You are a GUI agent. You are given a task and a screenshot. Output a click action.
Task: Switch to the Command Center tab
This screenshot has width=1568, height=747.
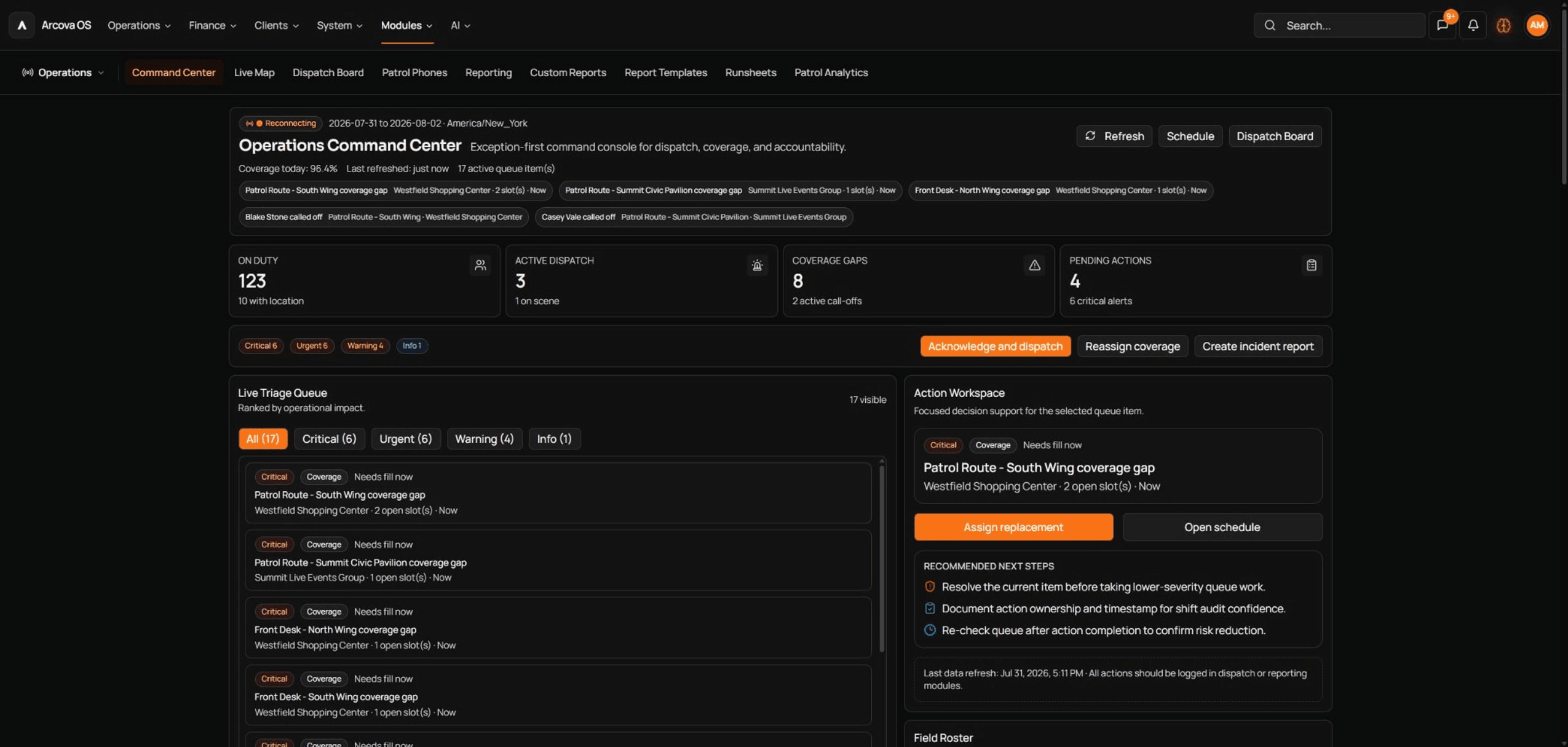pyautogui.click(x=173, y=73)
